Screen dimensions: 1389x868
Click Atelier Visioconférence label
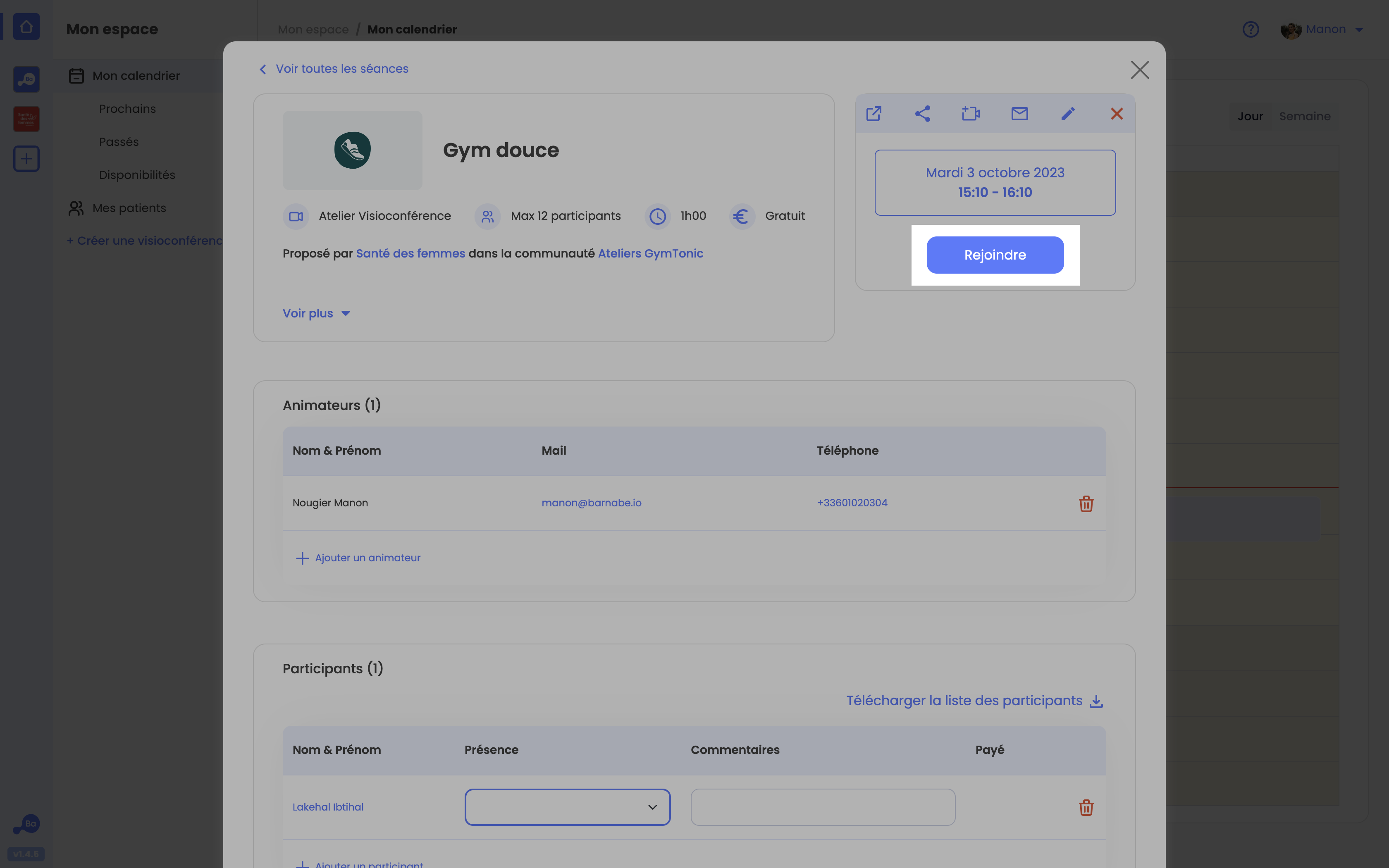pos(384,216)
